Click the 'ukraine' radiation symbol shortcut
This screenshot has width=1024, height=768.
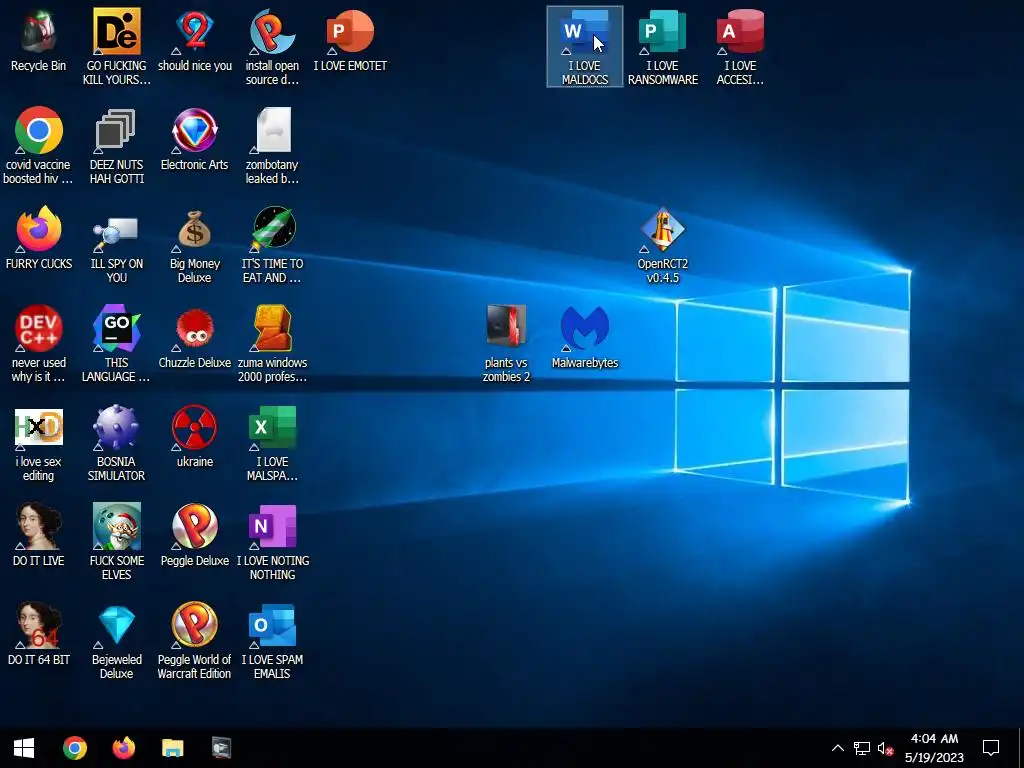[195, 437]
